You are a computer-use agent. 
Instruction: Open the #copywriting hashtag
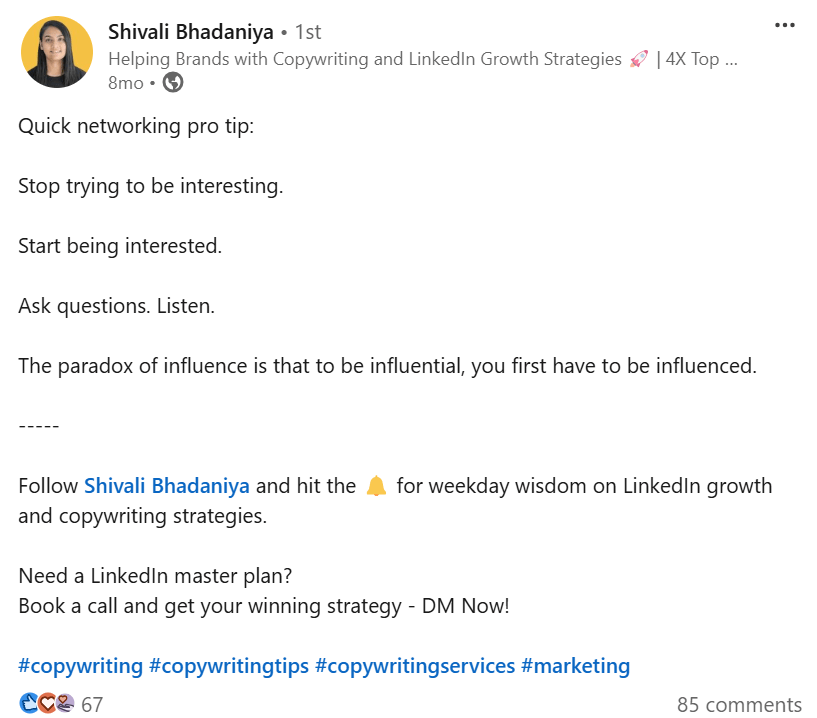coord(80,665)
